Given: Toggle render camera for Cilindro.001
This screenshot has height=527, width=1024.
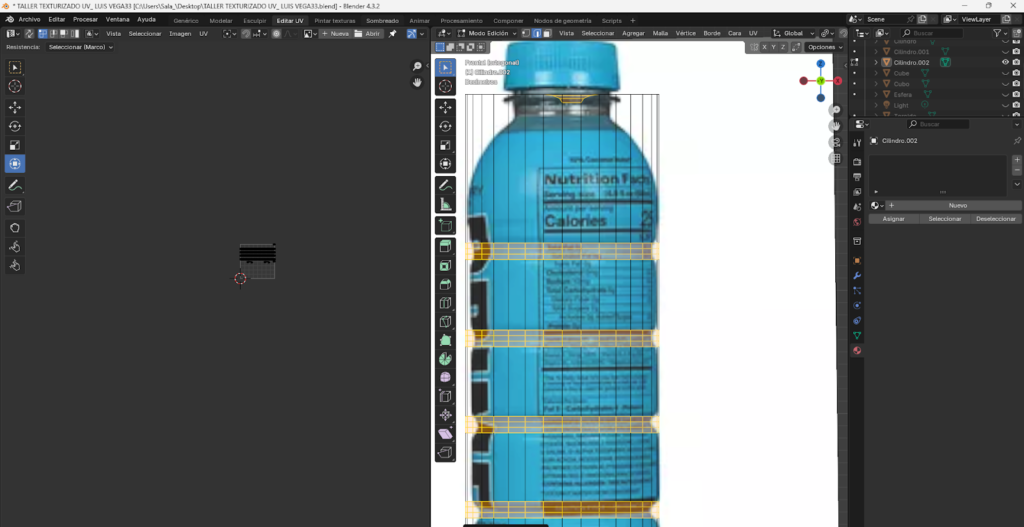Looking at the screenshot, I should pyautogui.click(x=1016, y=52).
